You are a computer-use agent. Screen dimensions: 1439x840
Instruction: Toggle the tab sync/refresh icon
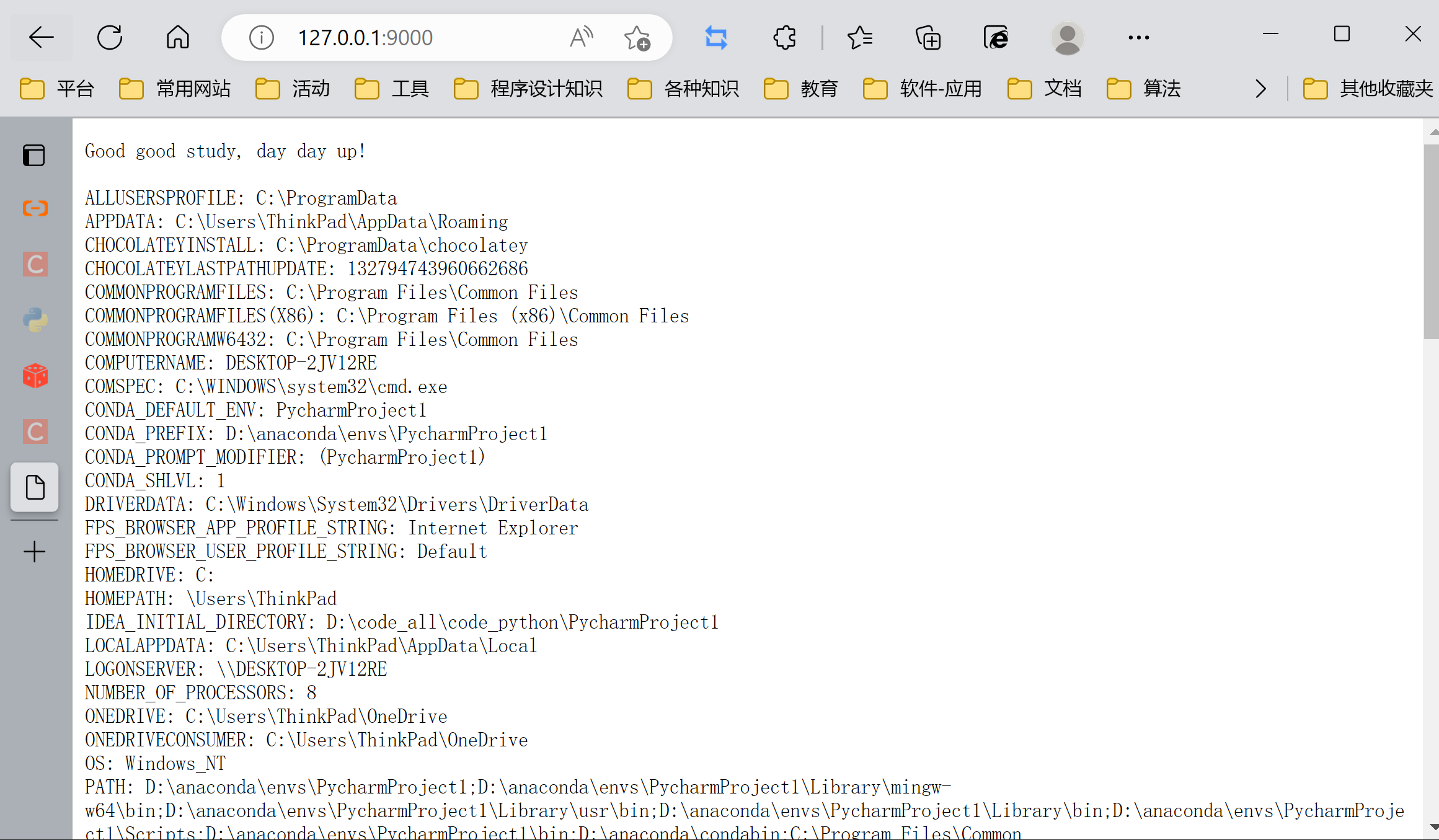(716, 37)
